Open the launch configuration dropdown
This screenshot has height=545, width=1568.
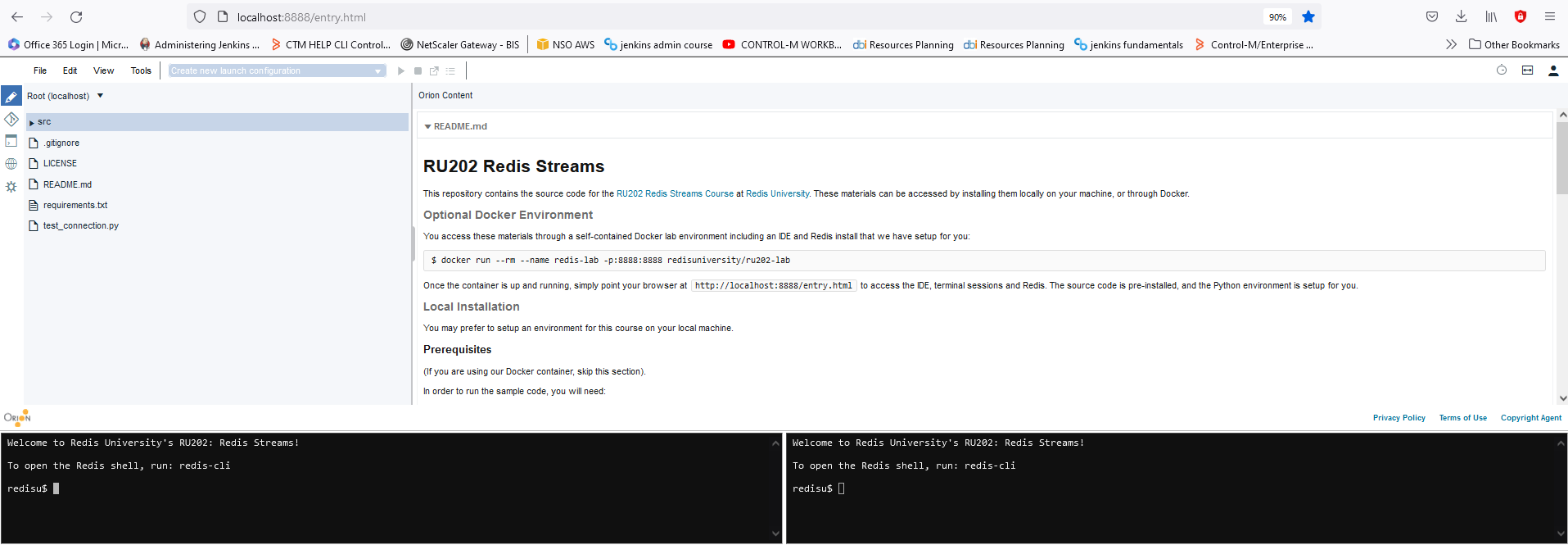[x=277, y=71]
